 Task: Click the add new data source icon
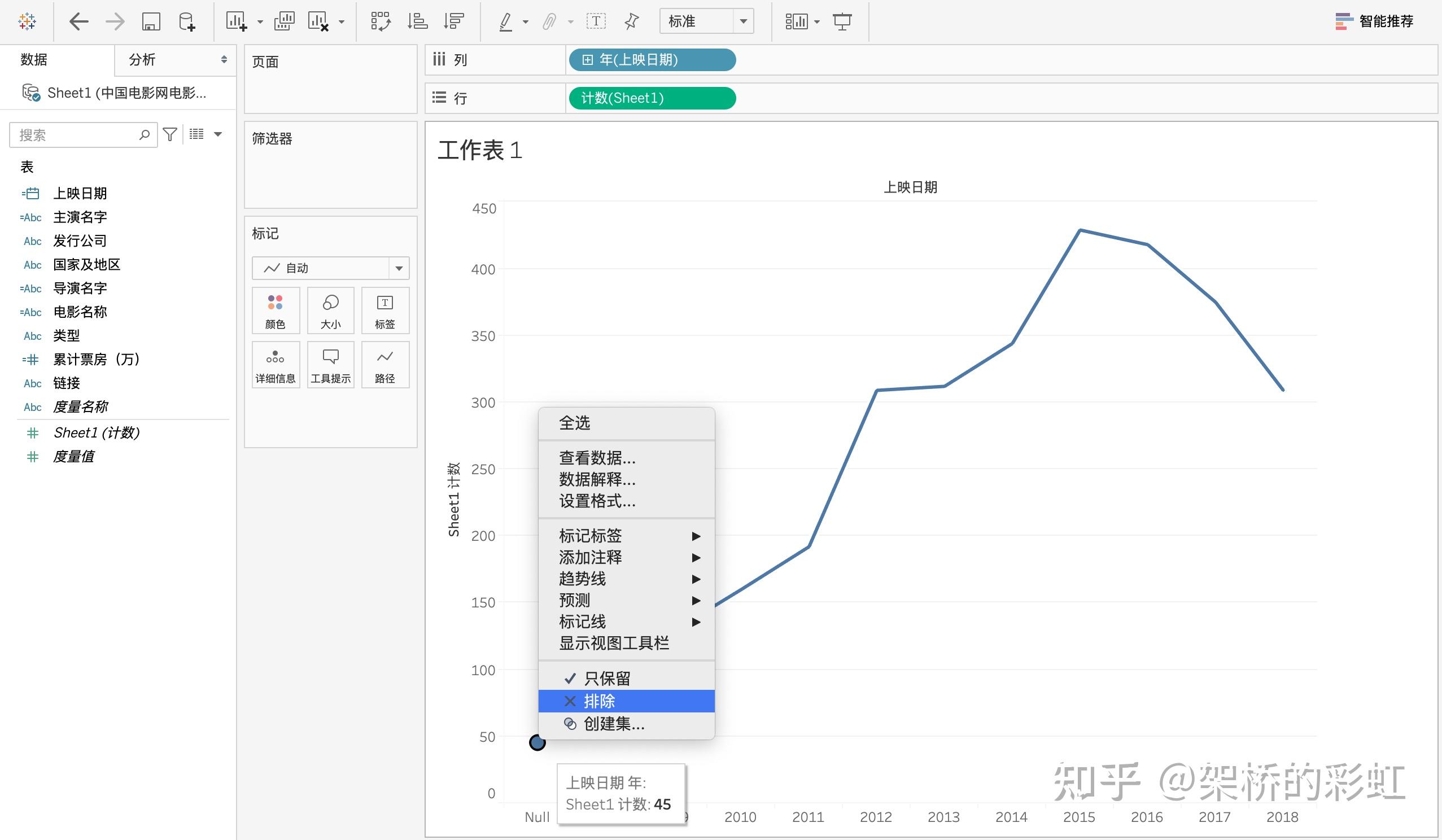click(186, 22)
